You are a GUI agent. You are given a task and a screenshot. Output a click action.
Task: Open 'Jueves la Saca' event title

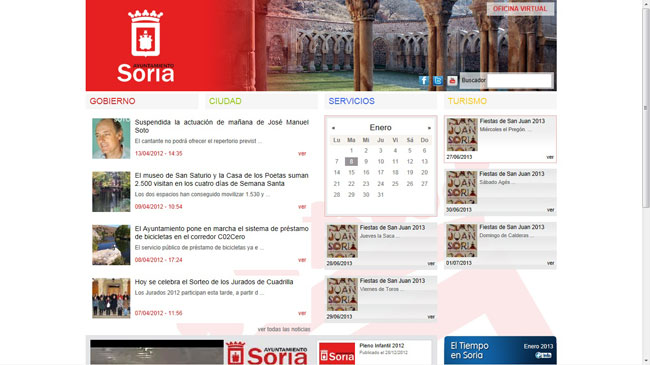coord(380,236)
